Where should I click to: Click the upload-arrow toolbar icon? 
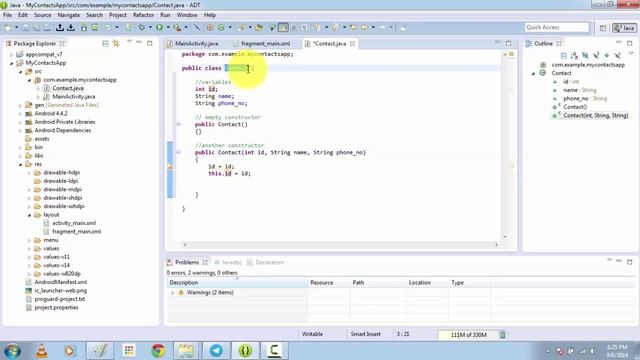click(x=60, y=27)
